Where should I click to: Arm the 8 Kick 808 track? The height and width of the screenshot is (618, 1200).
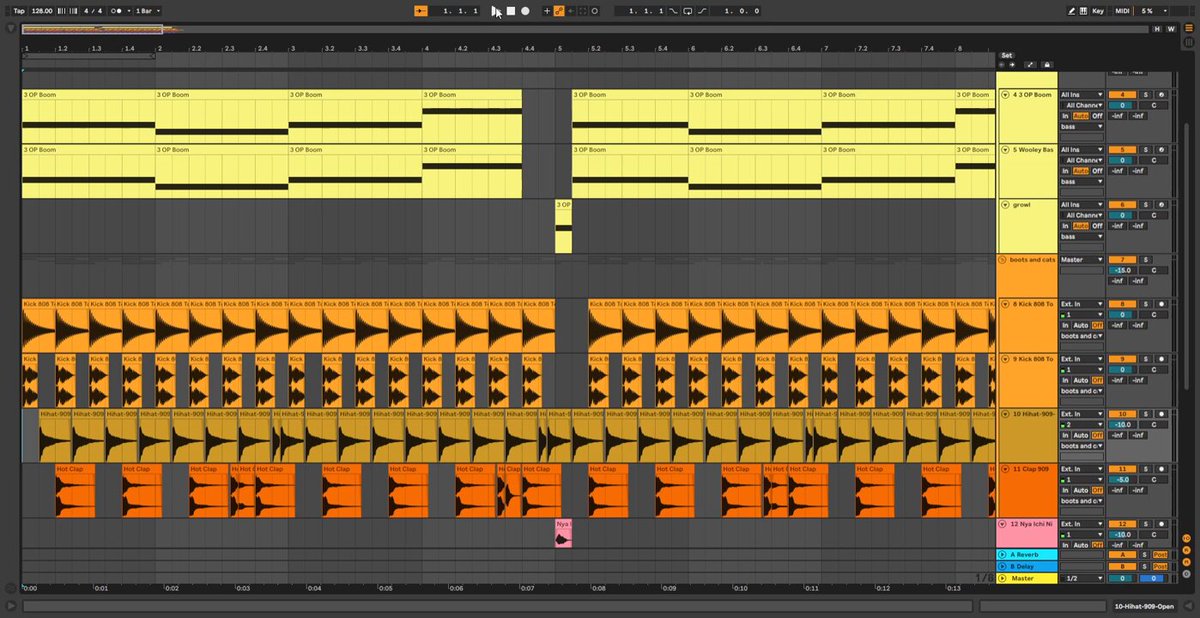1161,304
